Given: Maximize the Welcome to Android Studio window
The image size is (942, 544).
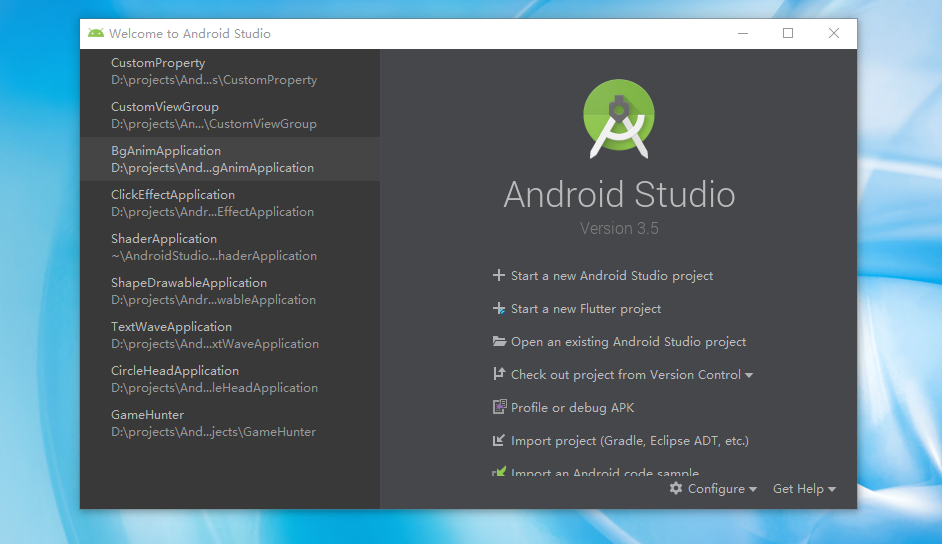Looking at the screenshot, I should tap(788, 34).
